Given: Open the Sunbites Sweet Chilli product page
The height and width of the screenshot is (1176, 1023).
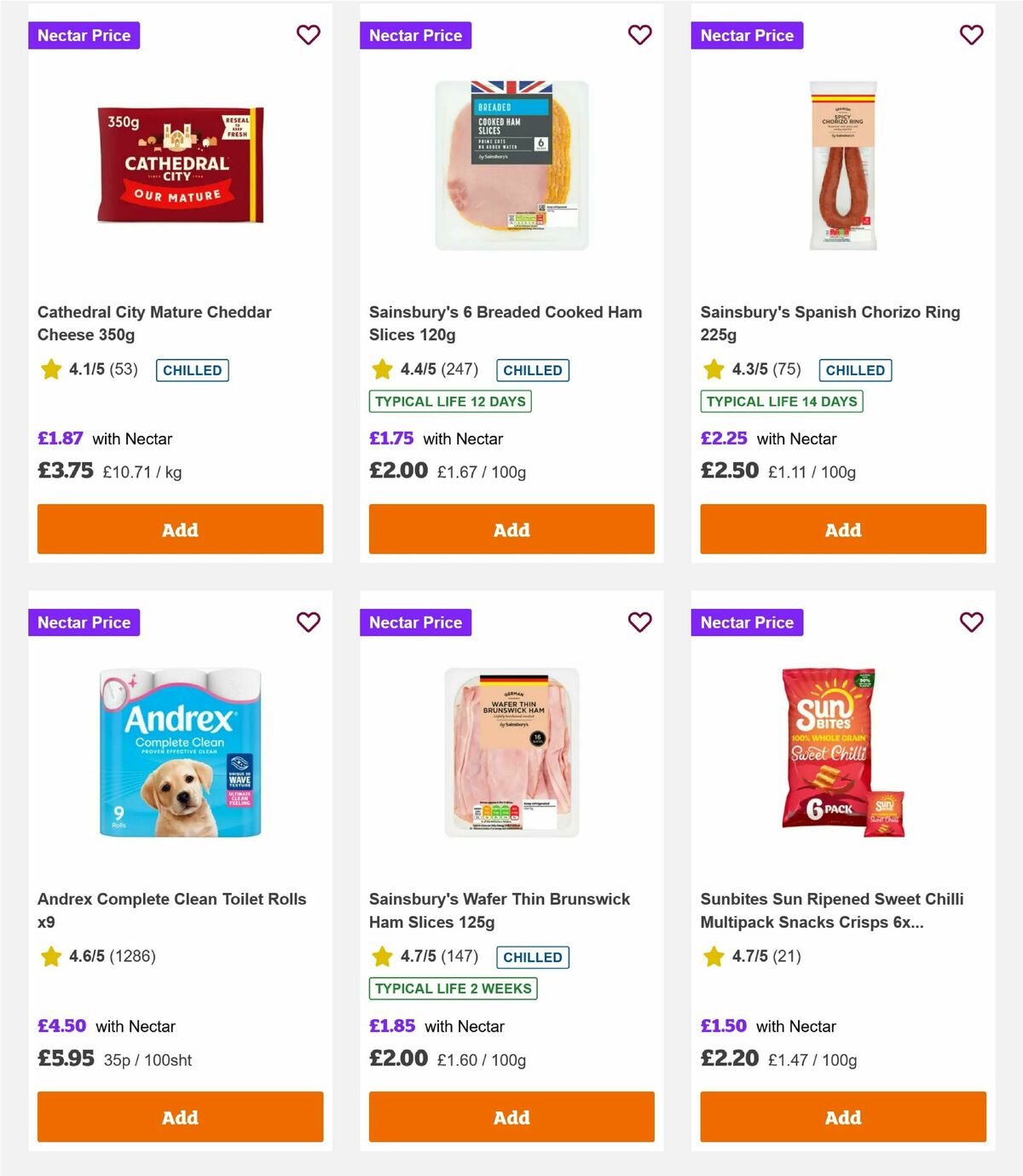Looking at the screenshot, I should 831,911.
